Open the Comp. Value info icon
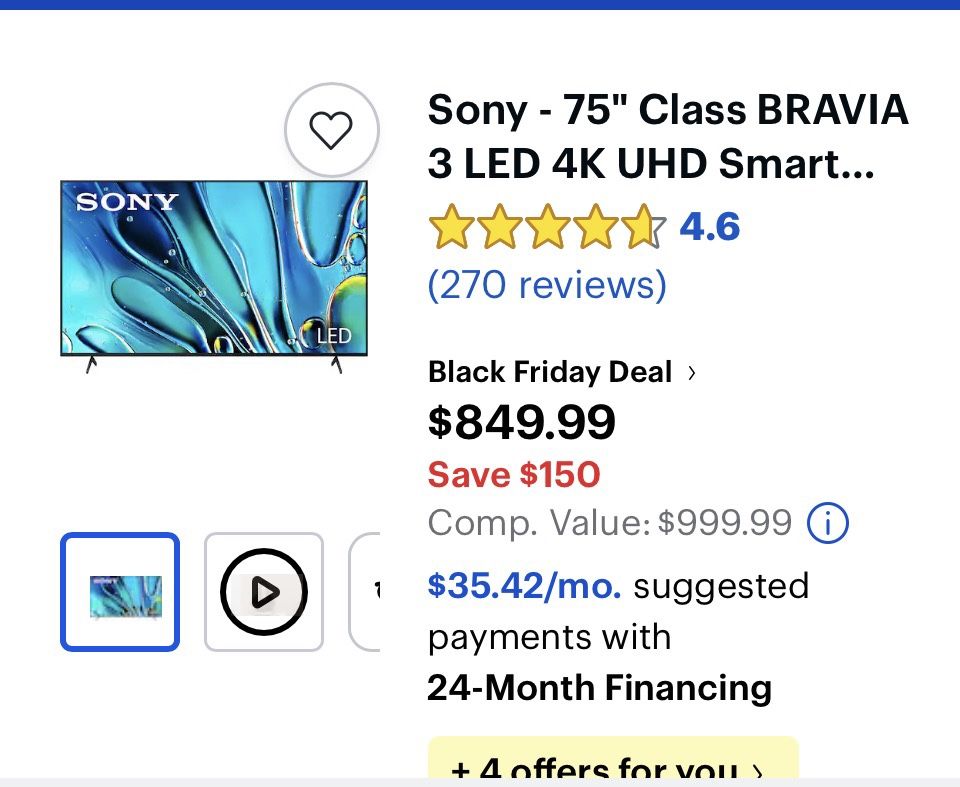This screenshot has height=787, width=960. pos(828,523)
